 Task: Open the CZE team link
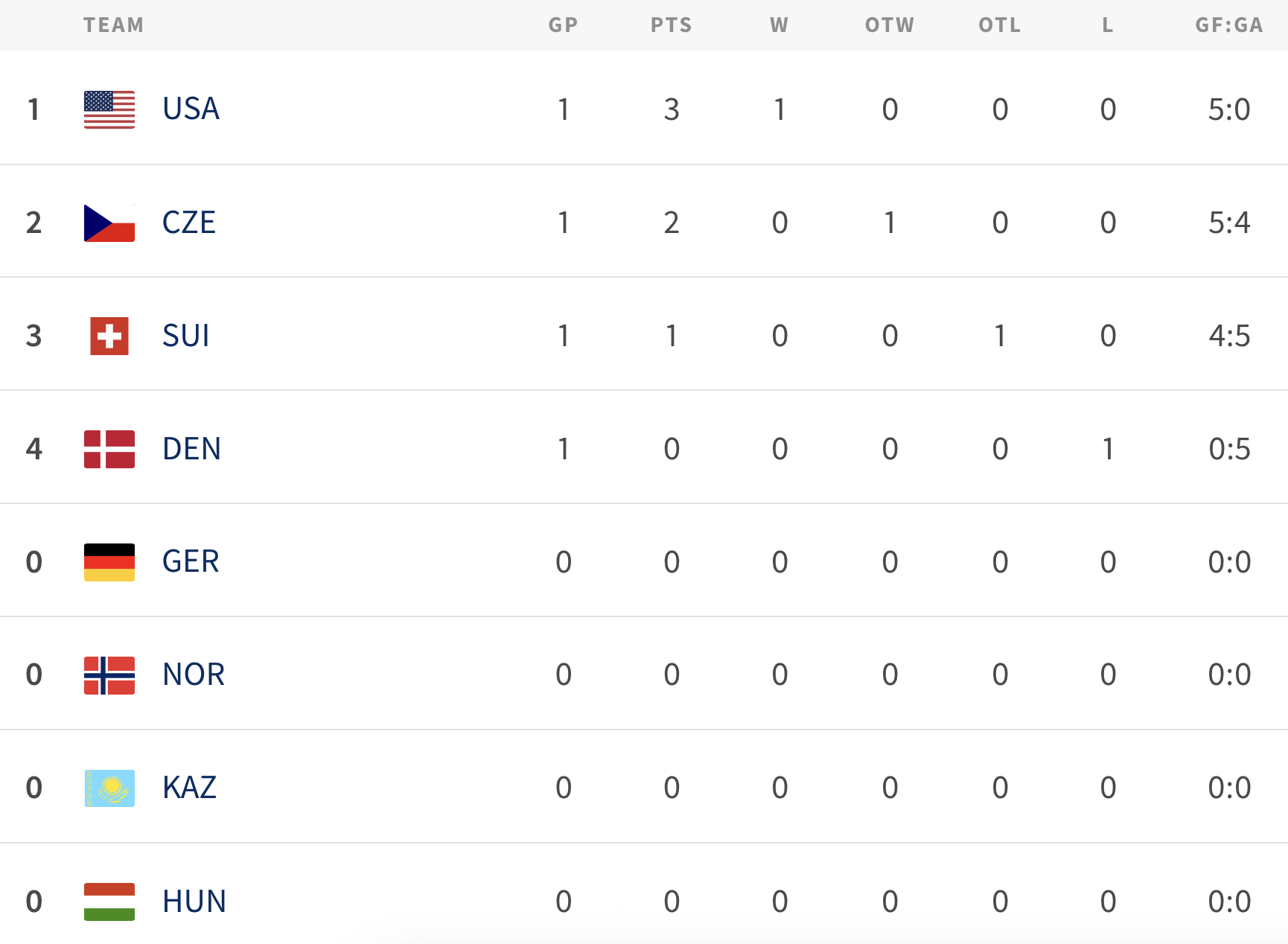[x=189, y=223]
